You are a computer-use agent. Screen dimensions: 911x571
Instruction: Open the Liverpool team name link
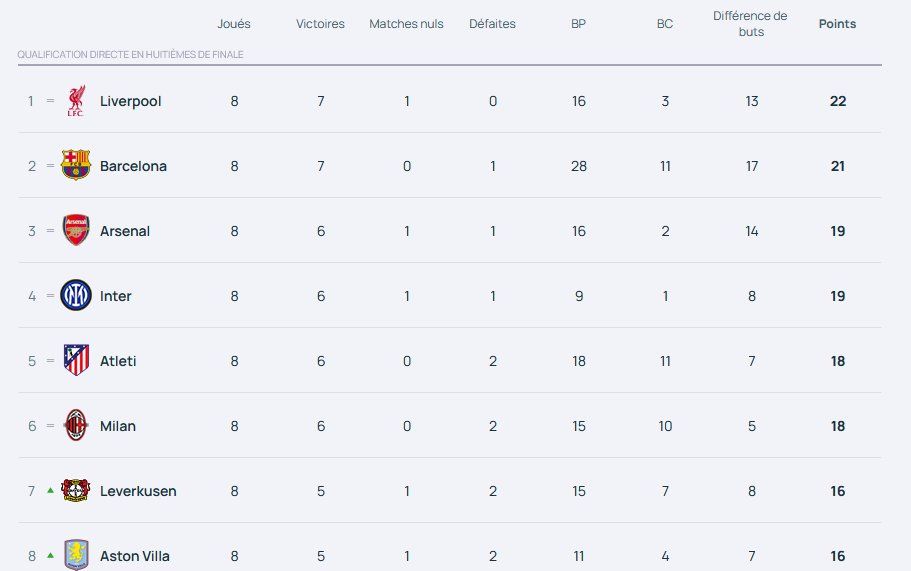click(131, 101)
